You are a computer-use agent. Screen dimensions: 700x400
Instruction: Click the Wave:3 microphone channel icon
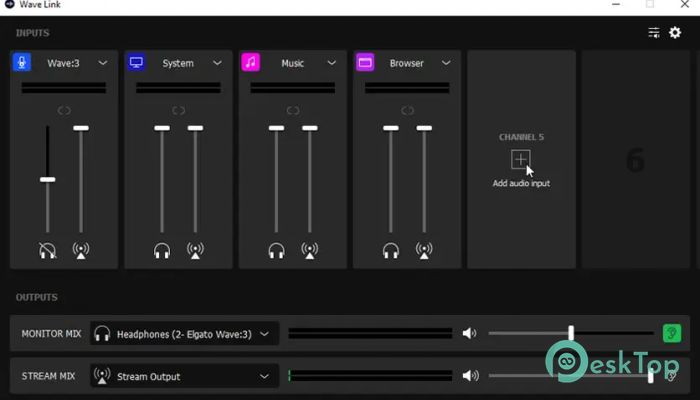click(22, 62)
